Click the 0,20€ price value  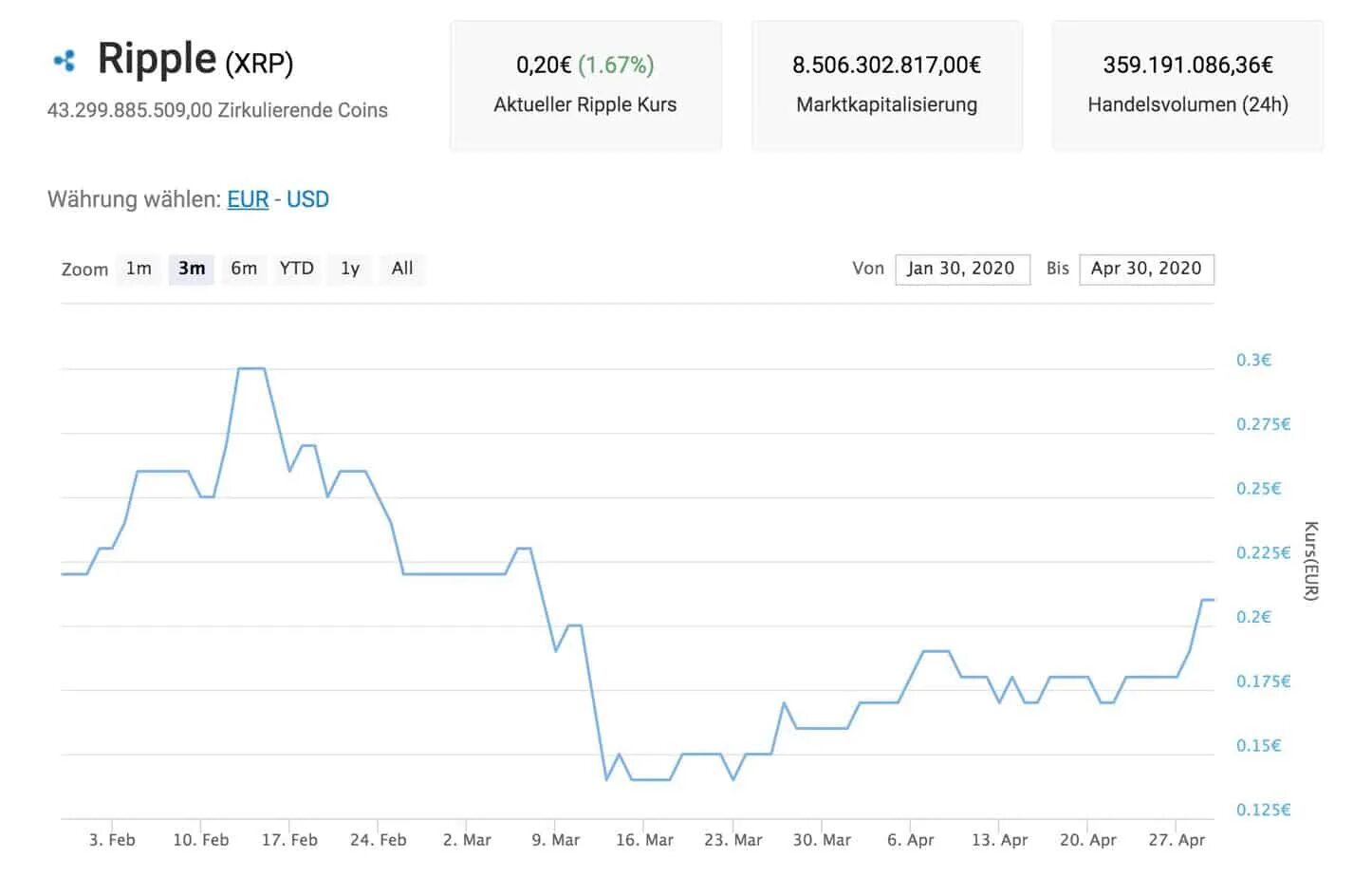tap(544, 65)
